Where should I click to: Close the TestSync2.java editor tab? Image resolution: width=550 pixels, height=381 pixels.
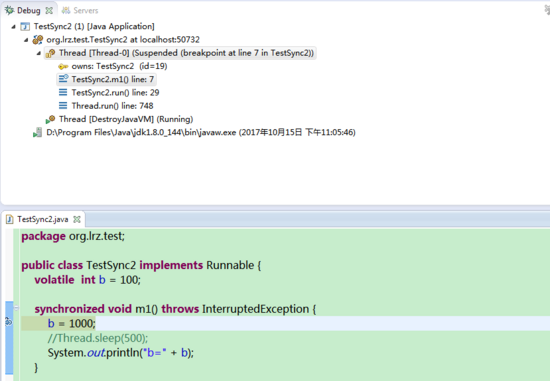point(77,219)
